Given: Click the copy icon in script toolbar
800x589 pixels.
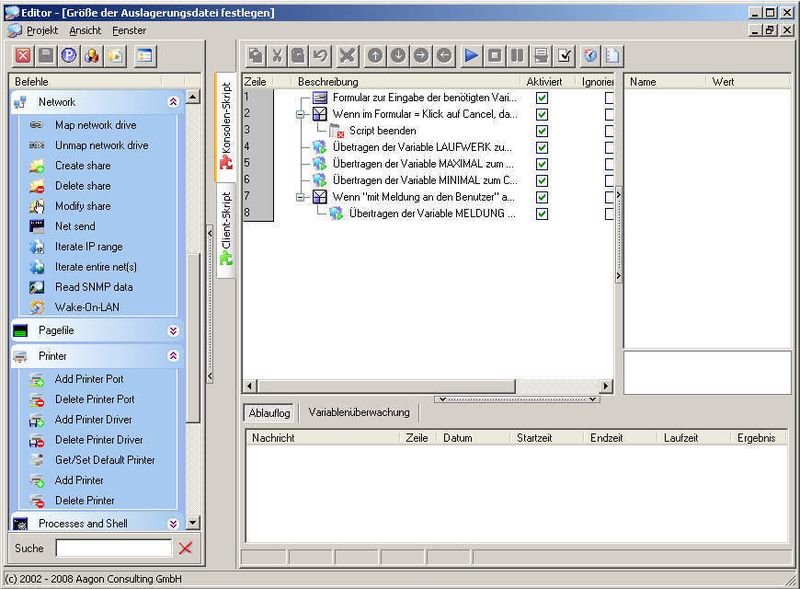Looking at the screenshot, I should [x=255, y=55].
